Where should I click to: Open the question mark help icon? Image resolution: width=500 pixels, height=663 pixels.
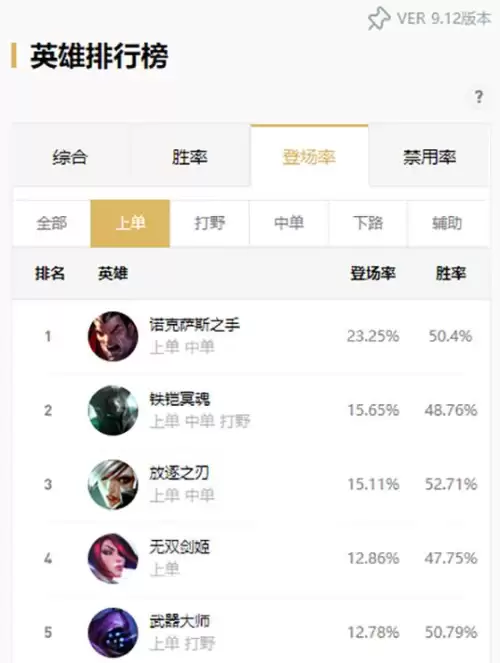pyautogui.click(x=478, y=97)
